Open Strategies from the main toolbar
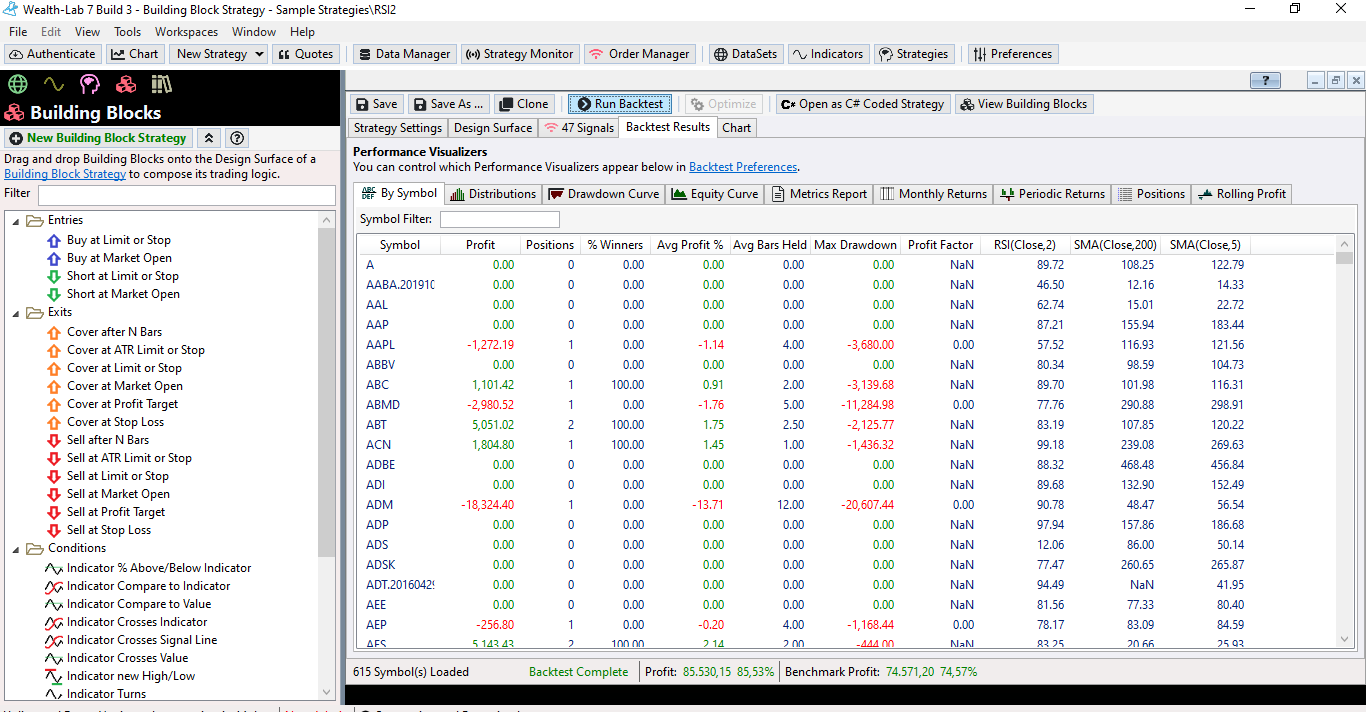Image resolution: width=1366 pixels, height=712 pixels. tap(913, 54)
